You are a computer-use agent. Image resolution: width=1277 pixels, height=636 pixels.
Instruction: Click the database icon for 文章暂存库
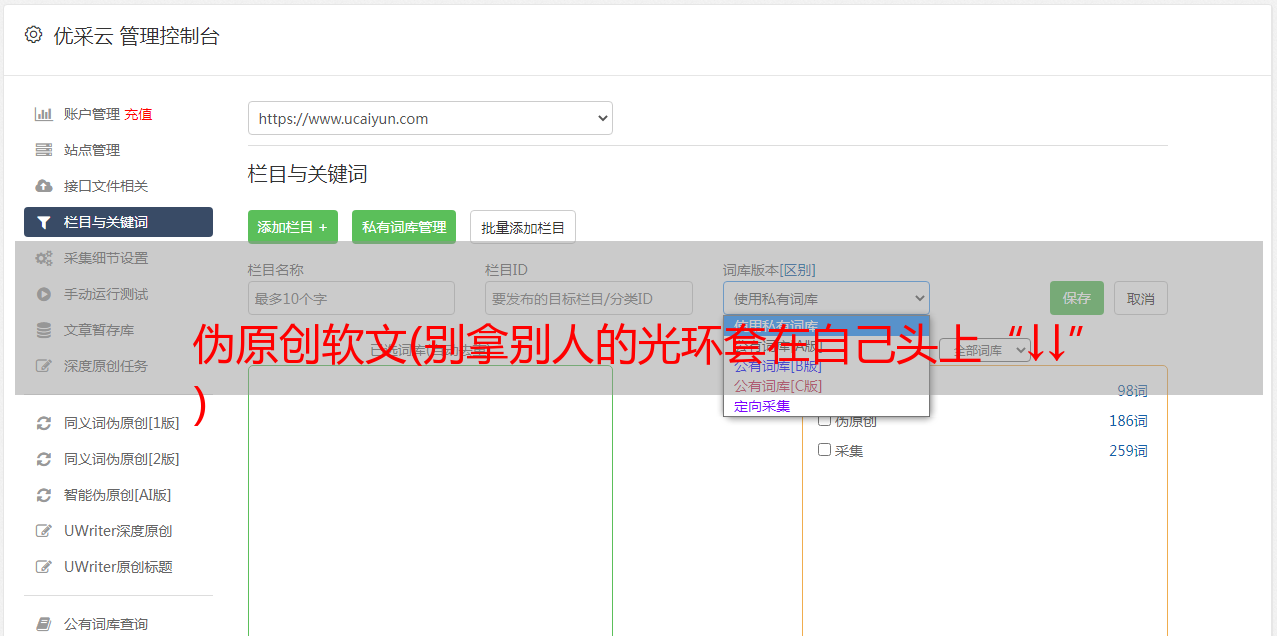[43, 330]
